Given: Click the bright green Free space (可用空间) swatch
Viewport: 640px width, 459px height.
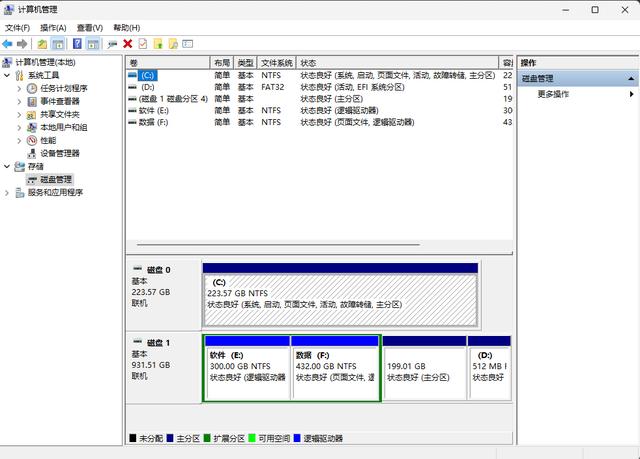Looking at the screenshot, I should [x=252, y=438].
